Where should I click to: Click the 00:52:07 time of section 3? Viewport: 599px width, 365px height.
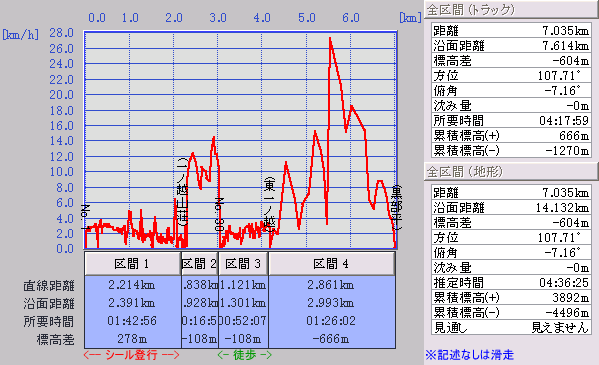[243, 321]
